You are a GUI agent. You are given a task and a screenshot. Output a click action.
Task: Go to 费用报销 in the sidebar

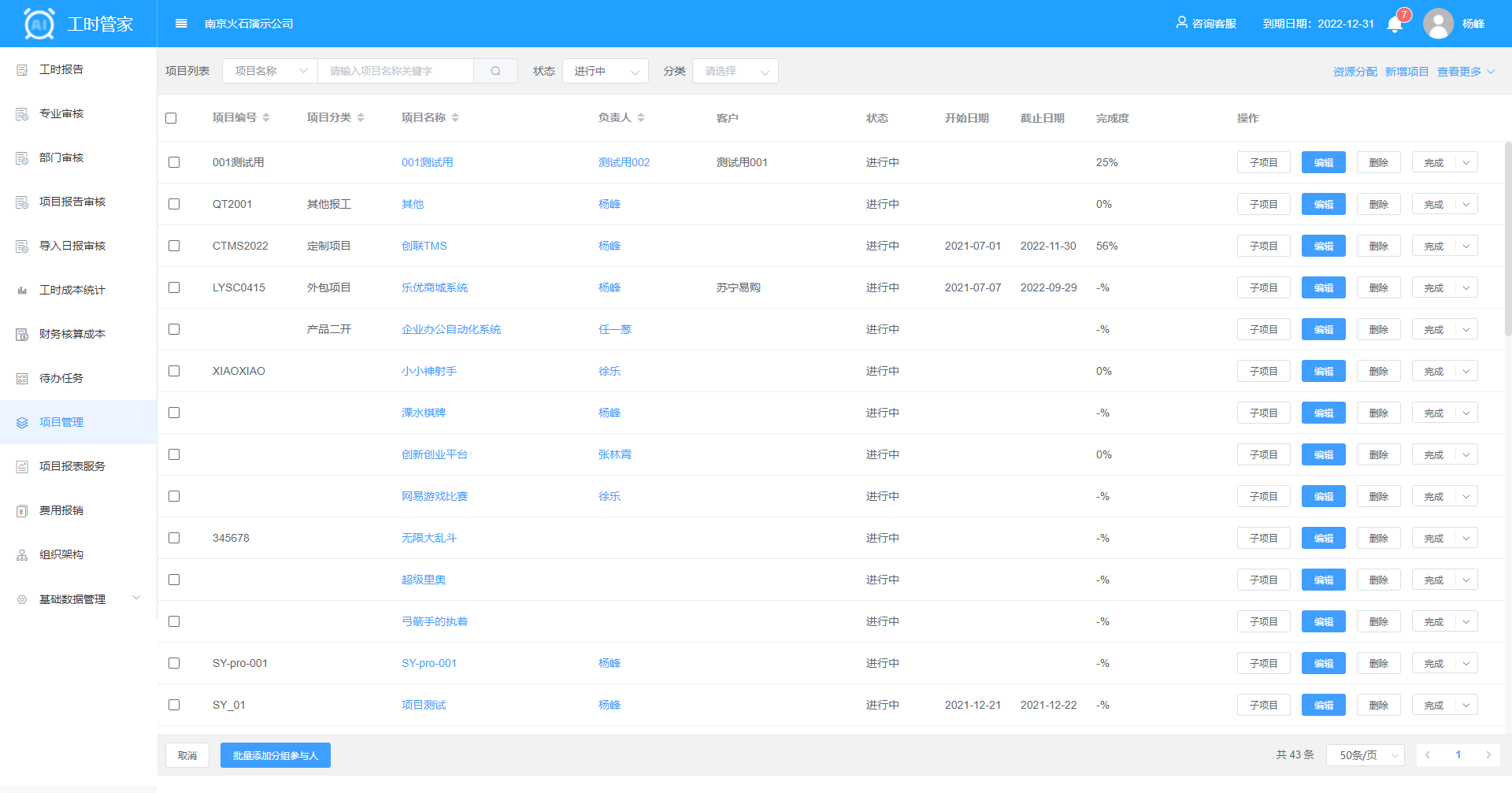click(x=61, y=510)
